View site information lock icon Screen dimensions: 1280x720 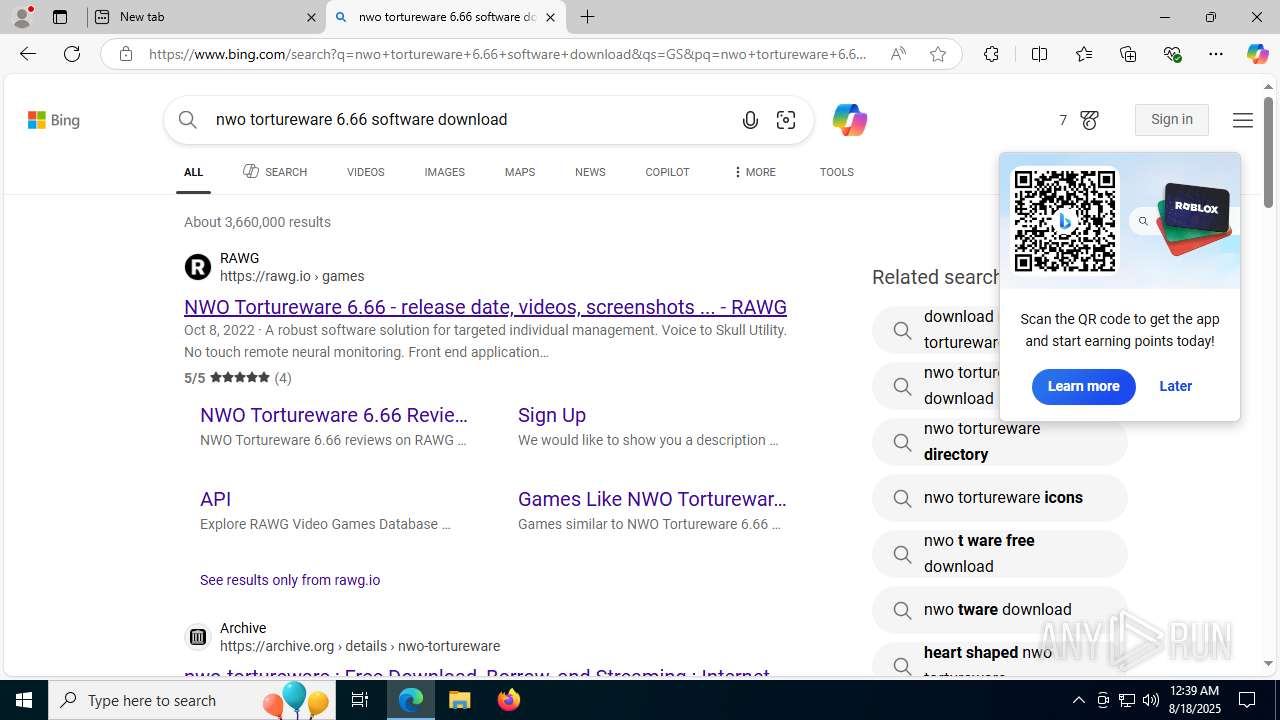(x=125, y=54)
